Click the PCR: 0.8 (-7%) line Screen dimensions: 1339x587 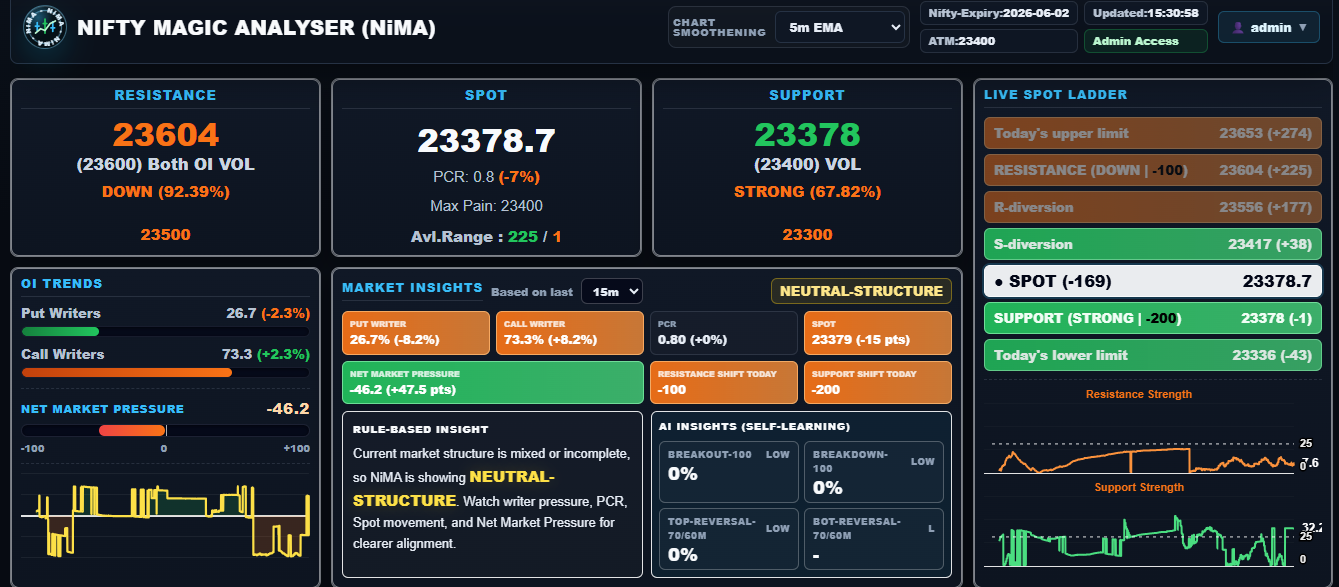pos(486,177)
